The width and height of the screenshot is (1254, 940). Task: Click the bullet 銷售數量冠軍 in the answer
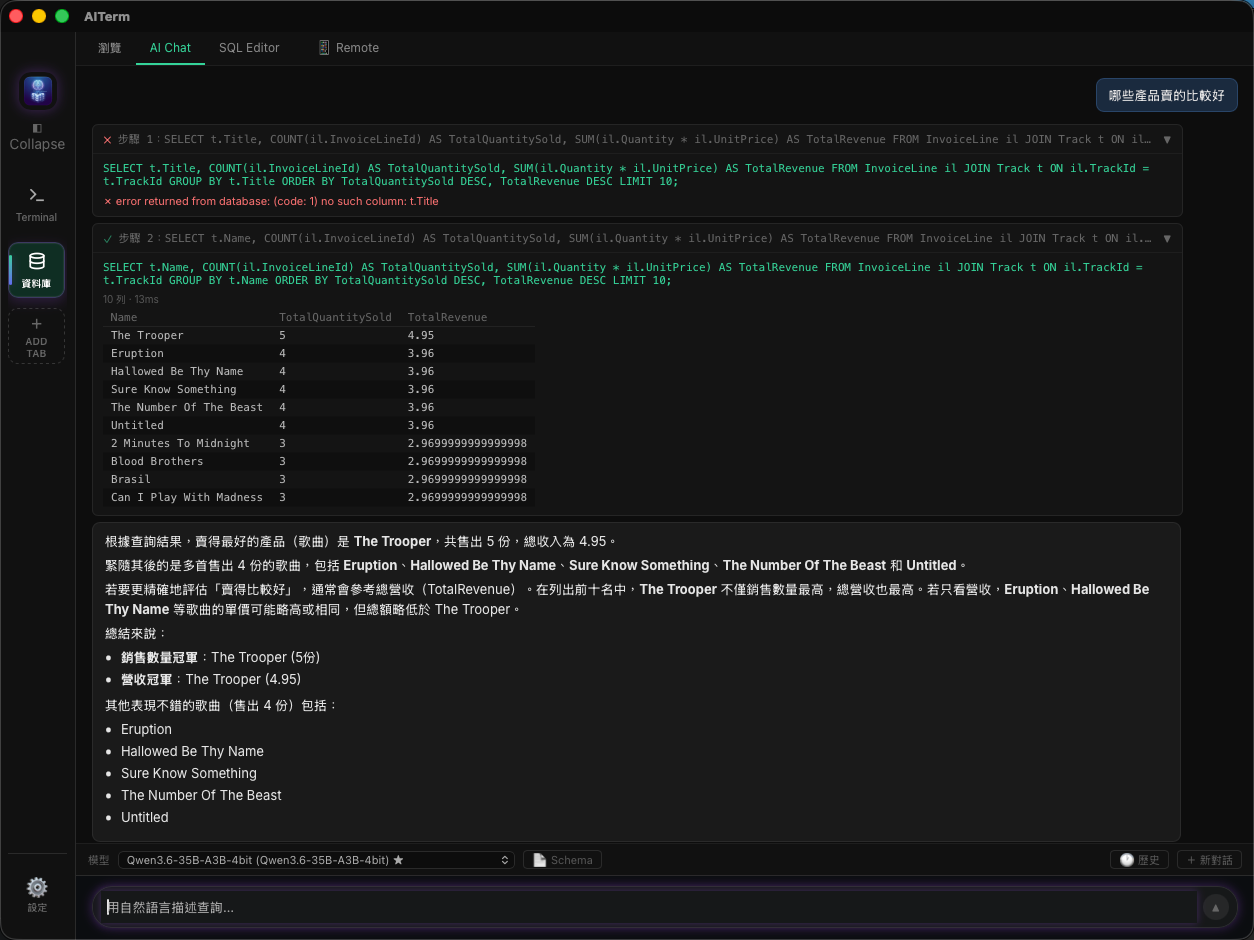click(220, 658)
